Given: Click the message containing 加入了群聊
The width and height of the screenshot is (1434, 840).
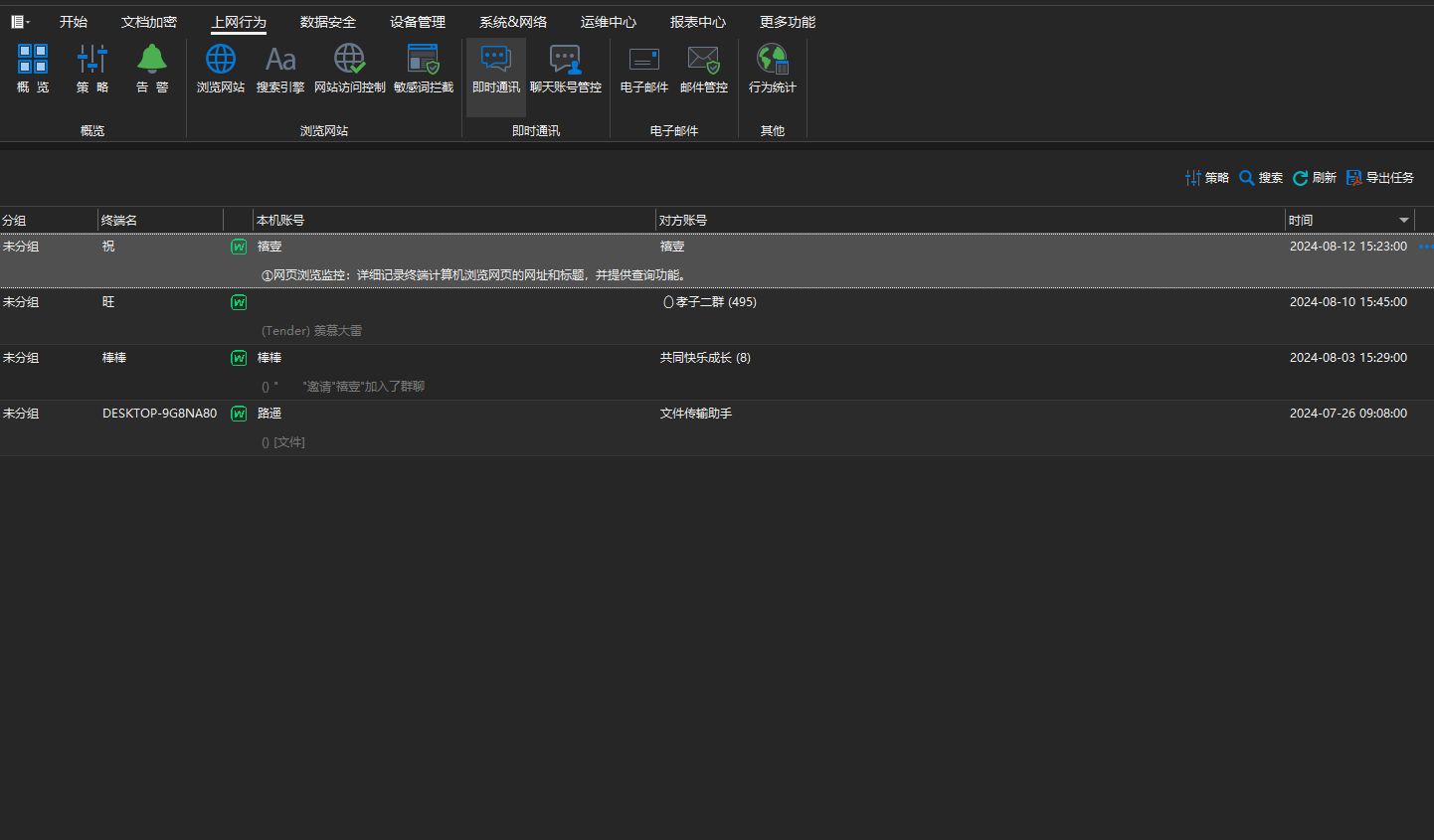Looking at the screenshot, I should pyautogui.click(x=343, y=387).
